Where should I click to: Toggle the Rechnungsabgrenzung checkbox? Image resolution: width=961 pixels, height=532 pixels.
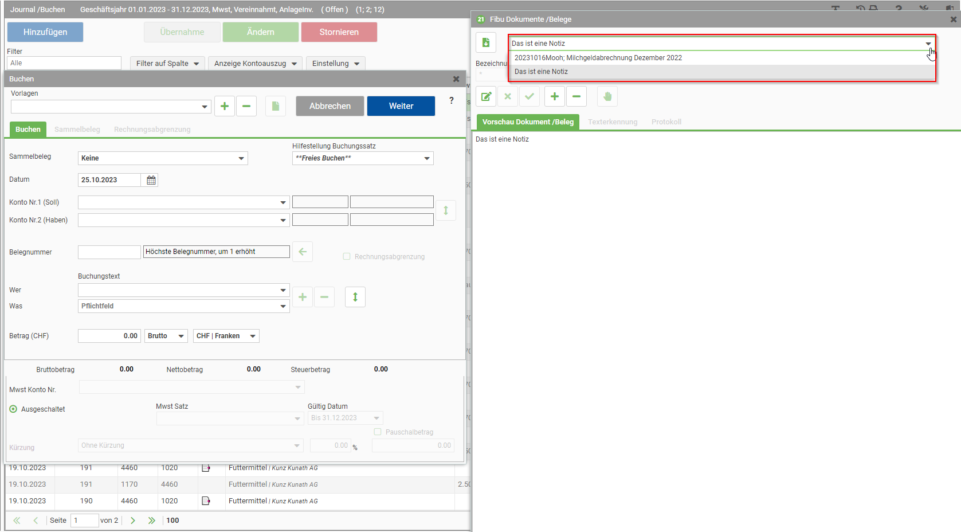[346, 256]
